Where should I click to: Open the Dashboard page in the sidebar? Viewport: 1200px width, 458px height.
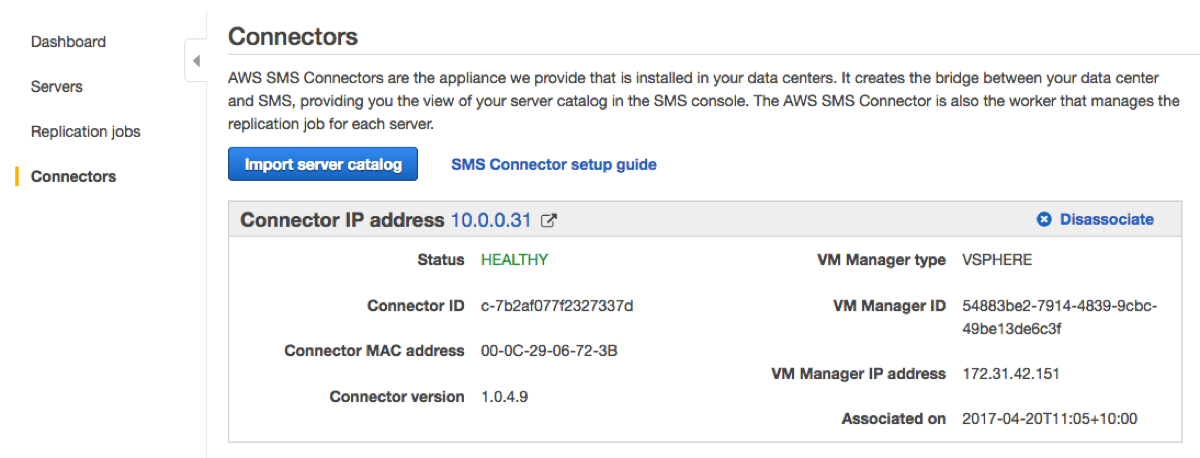point(68,42)
